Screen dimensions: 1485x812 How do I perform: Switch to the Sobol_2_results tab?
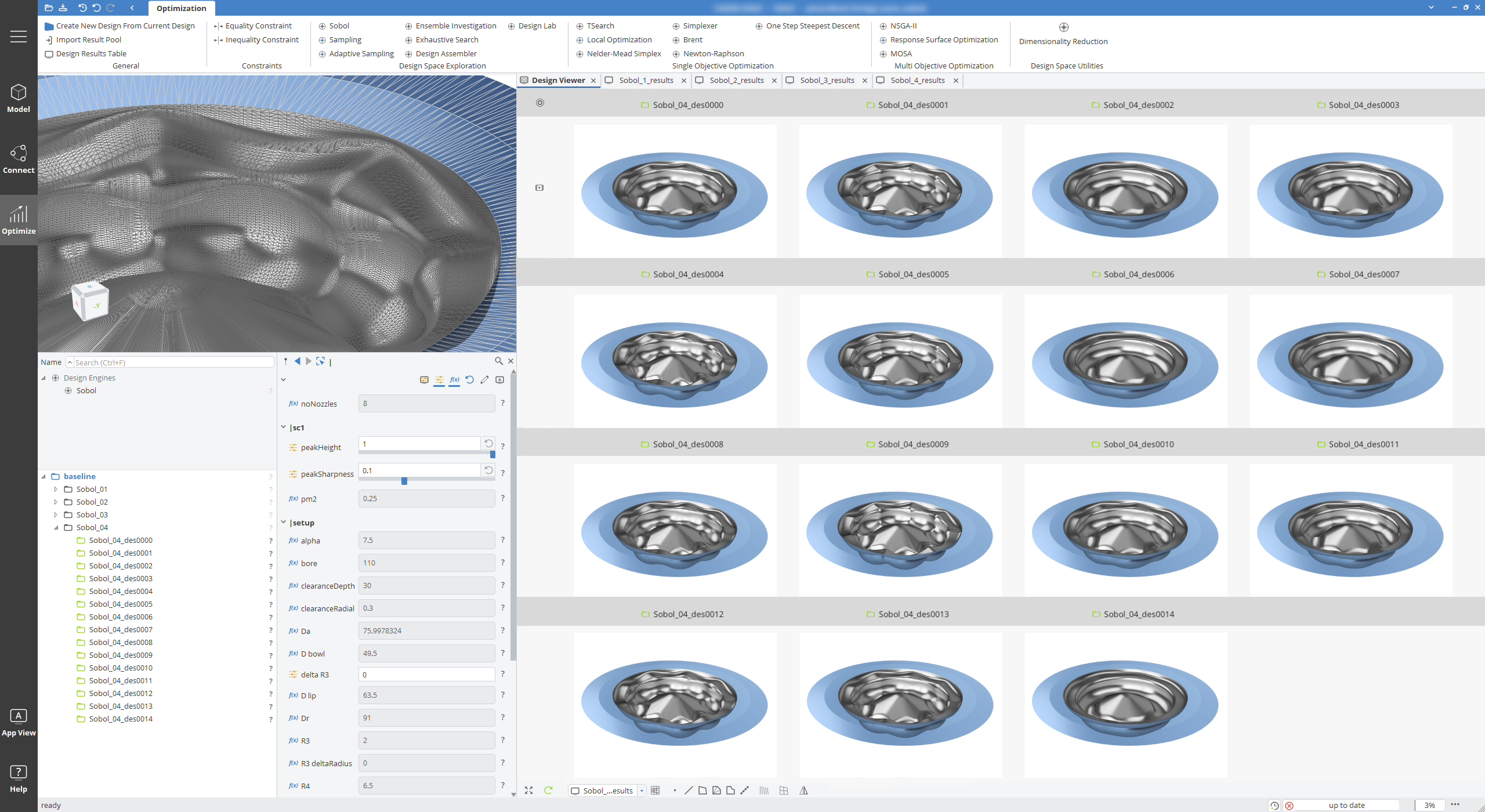[736, 80]
